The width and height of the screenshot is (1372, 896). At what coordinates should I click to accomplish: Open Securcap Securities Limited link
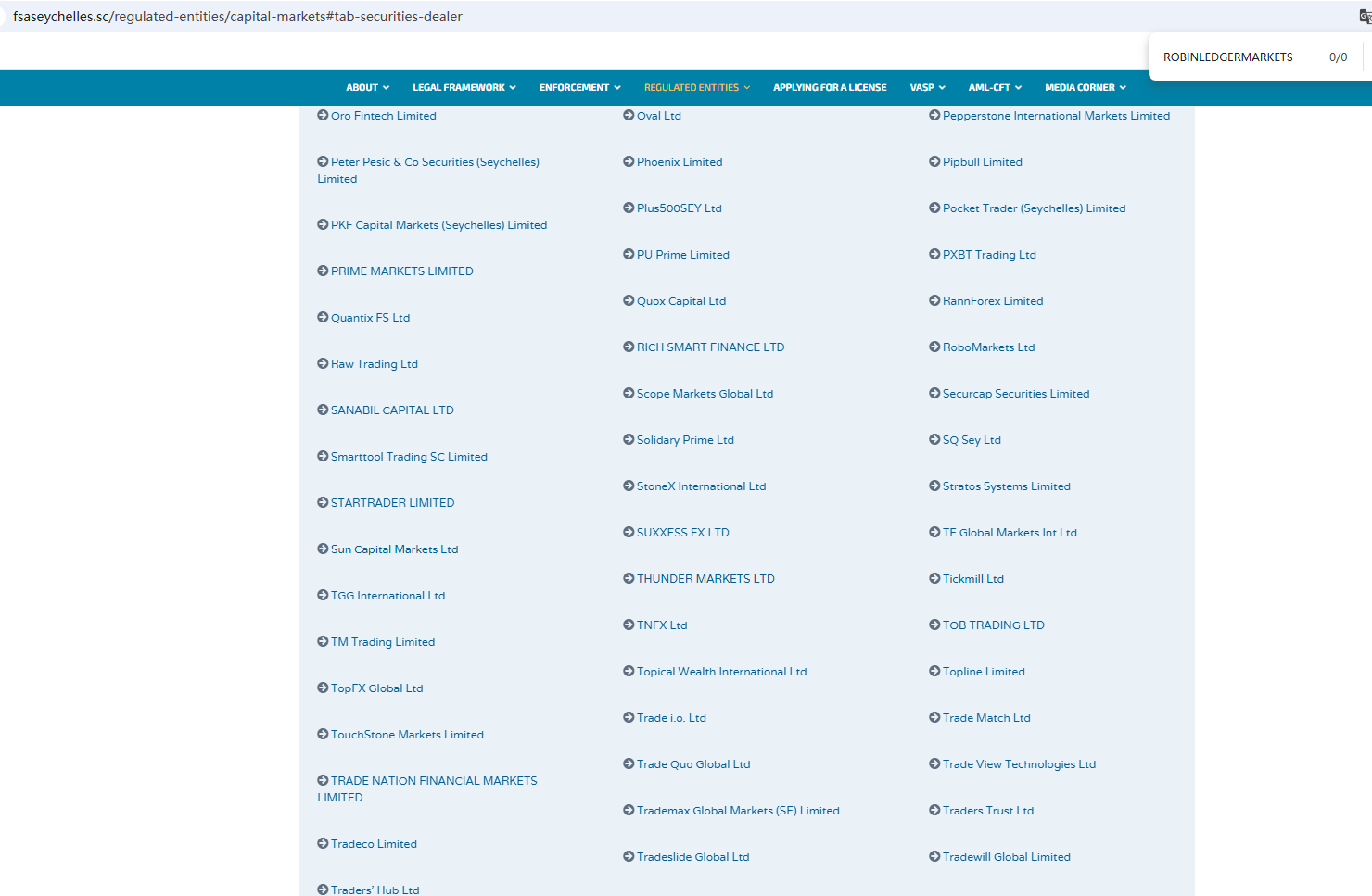tap(1016, 394)
